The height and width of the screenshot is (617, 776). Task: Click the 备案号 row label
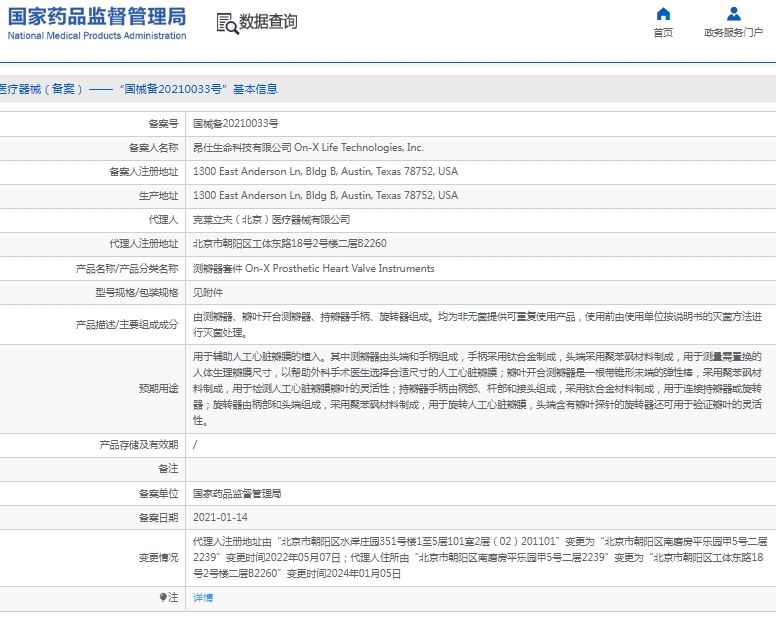(163, 124)
